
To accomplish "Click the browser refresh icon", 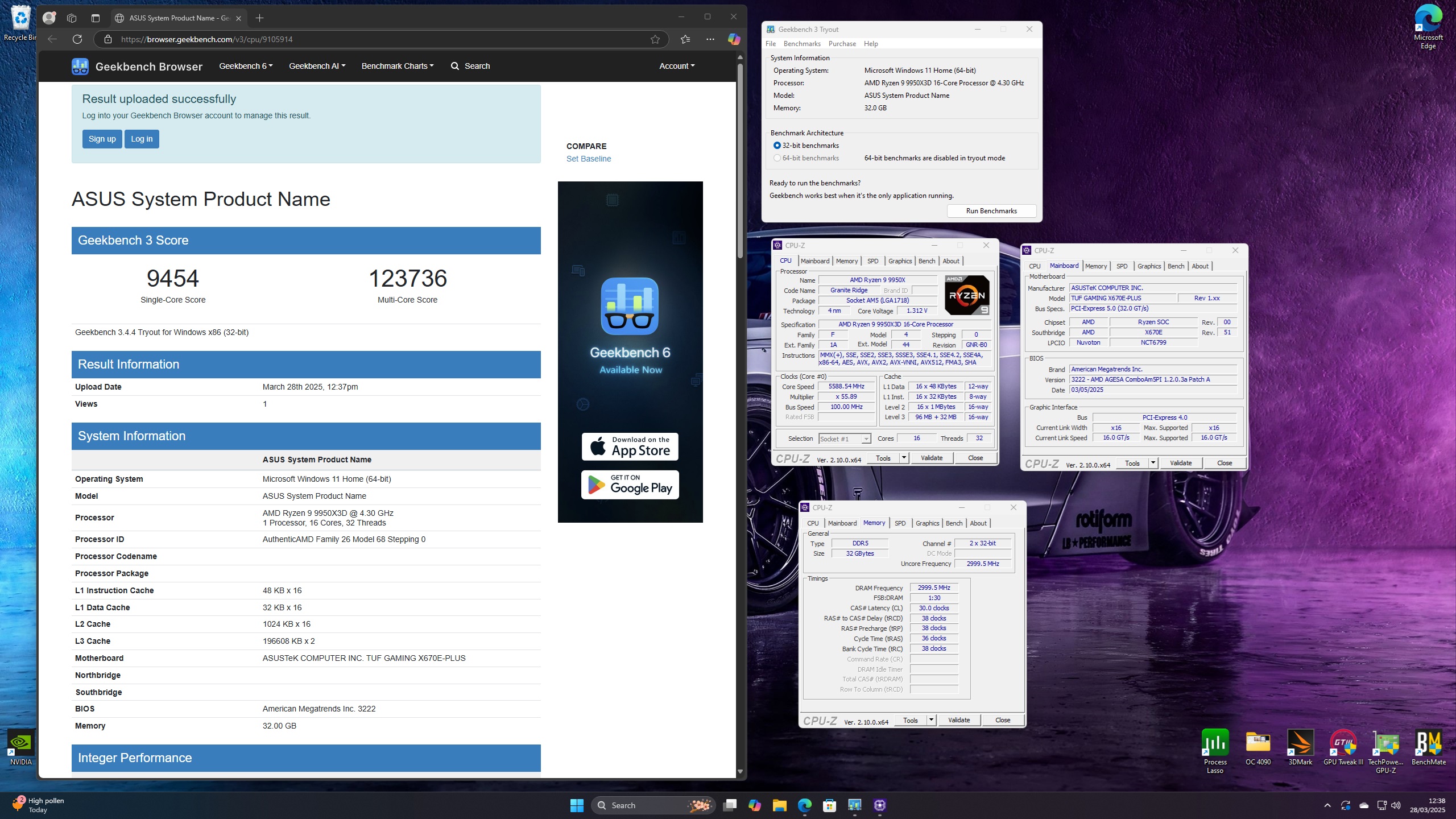I will (77, 39).
